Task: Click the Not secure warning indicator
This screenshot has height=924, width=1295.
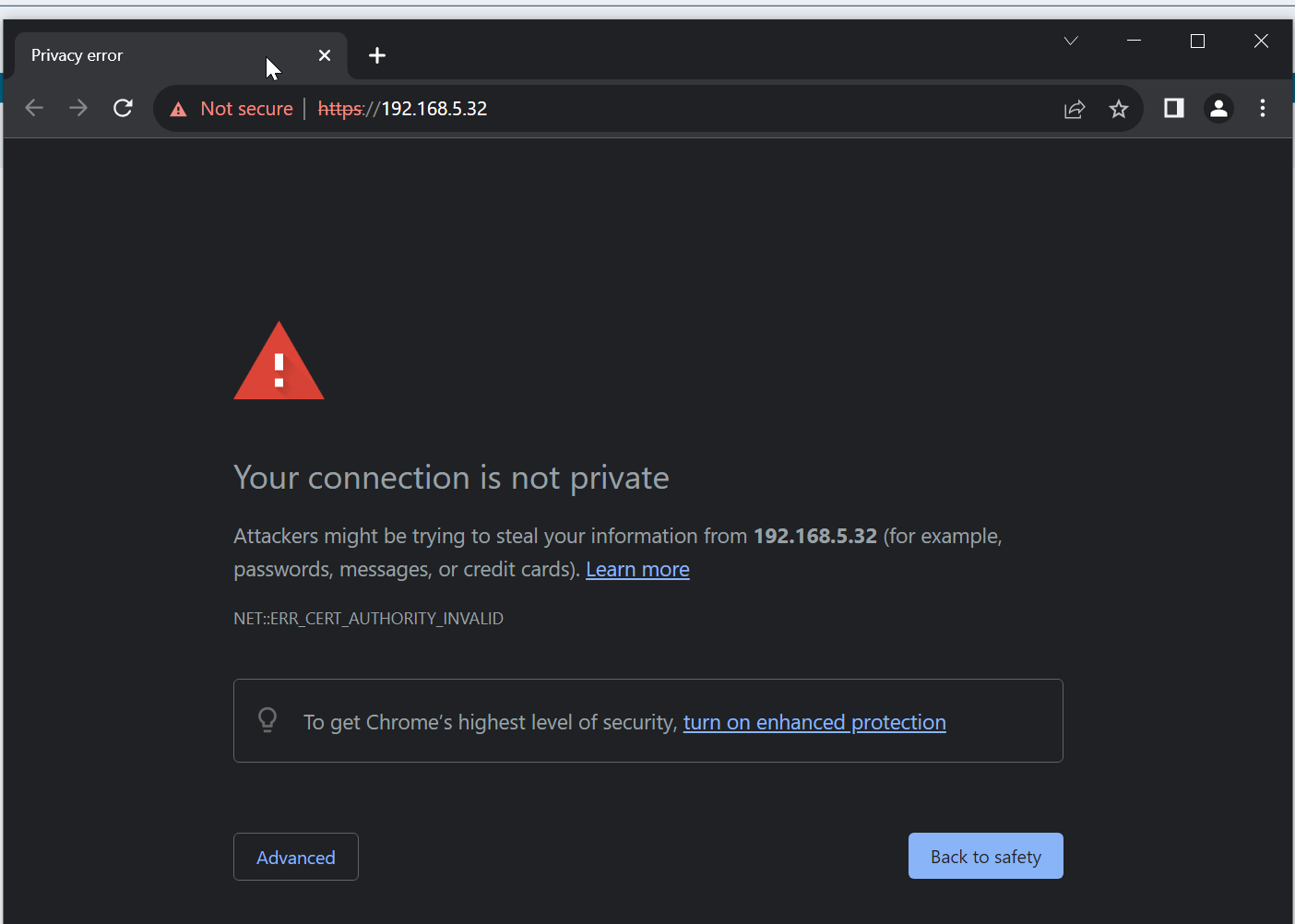Action: (232, 109)
